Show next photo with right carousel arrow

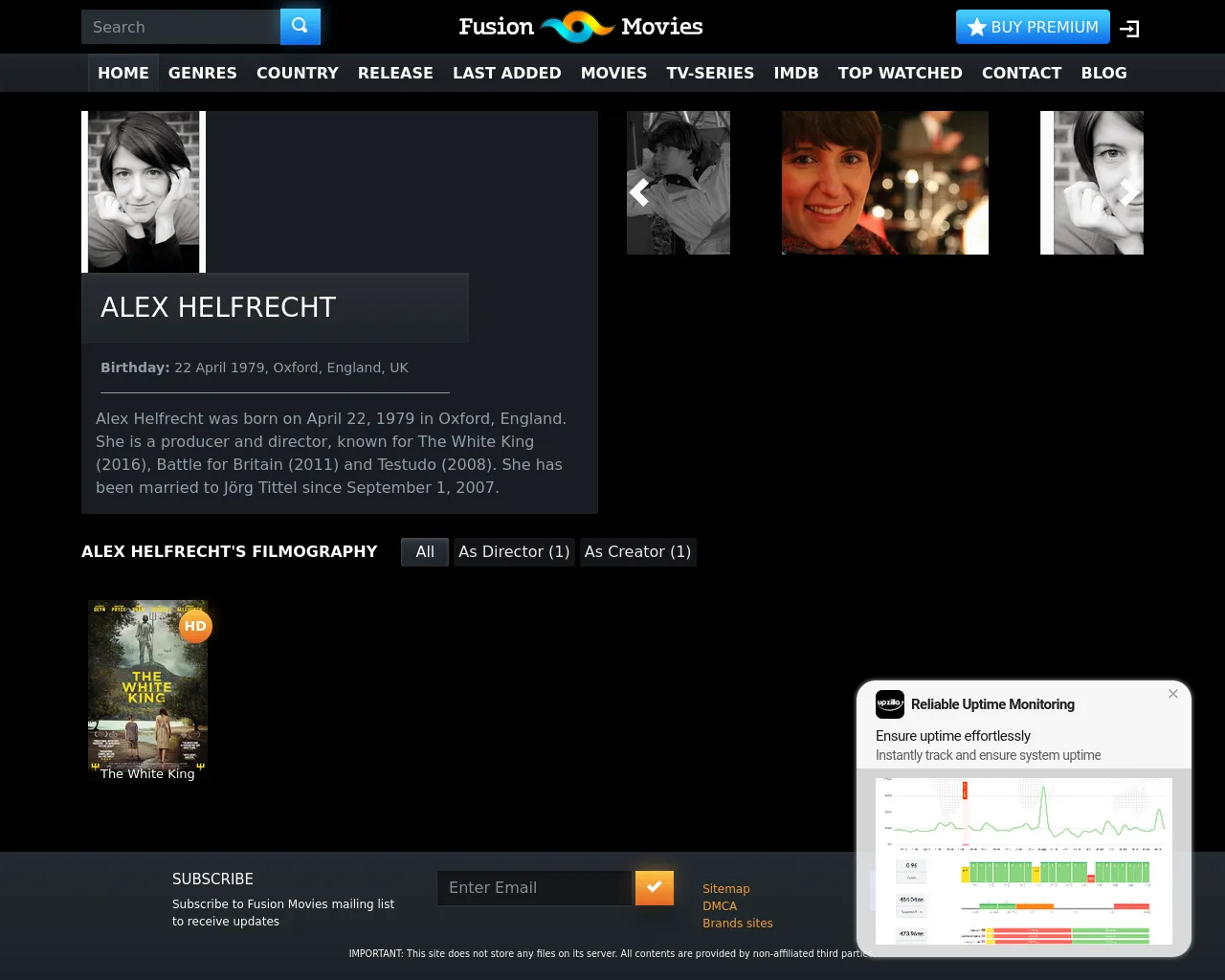[1129, 192]
